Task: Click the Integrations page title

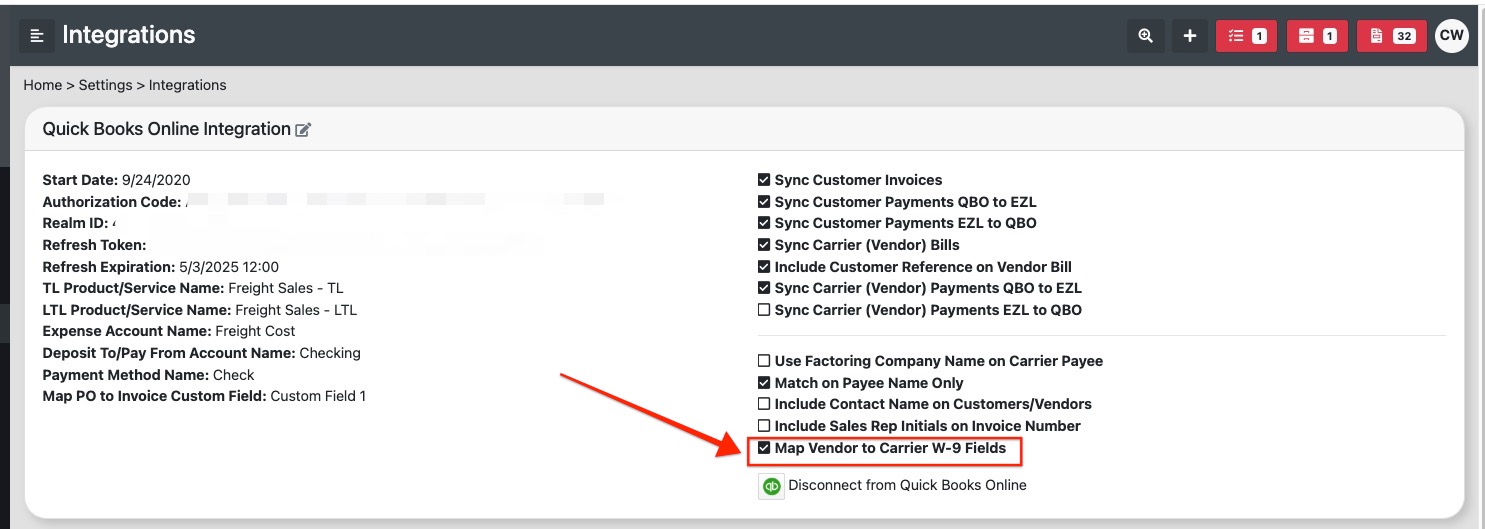Action: 129,35
